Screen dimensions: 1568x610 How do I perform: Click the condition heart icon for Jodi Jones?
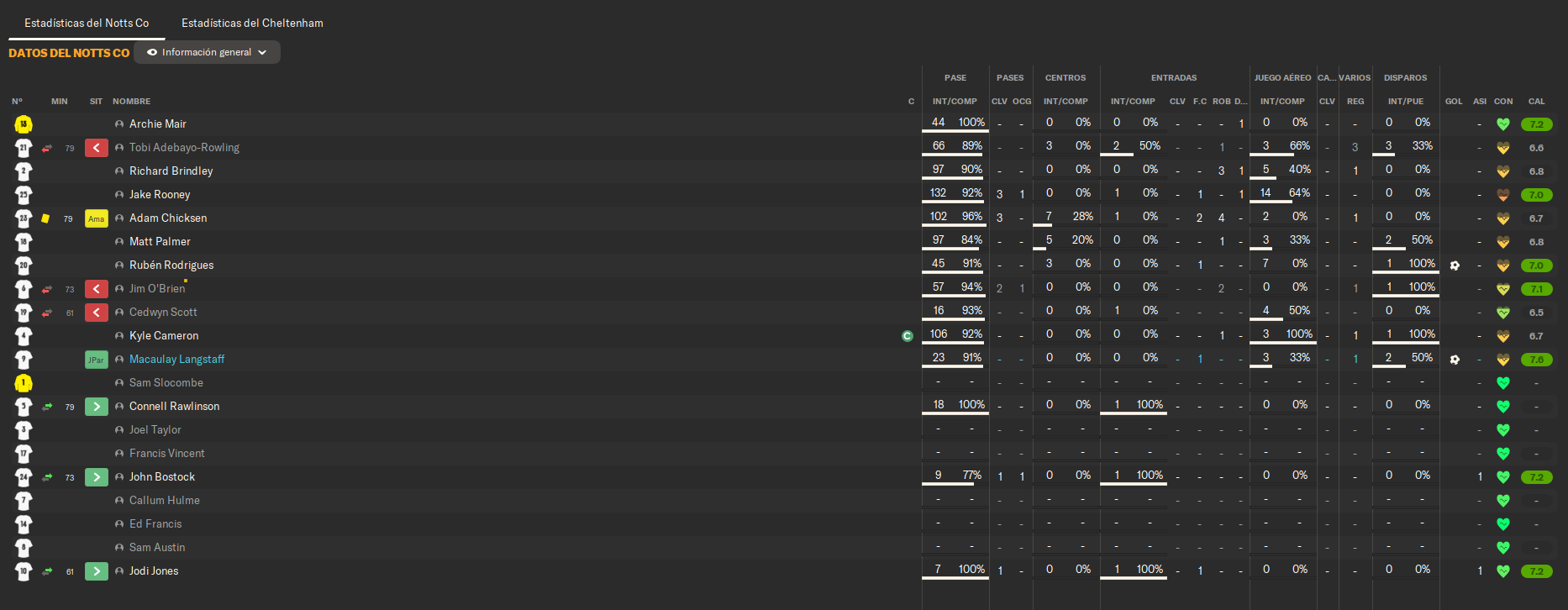click(1503, 571)
